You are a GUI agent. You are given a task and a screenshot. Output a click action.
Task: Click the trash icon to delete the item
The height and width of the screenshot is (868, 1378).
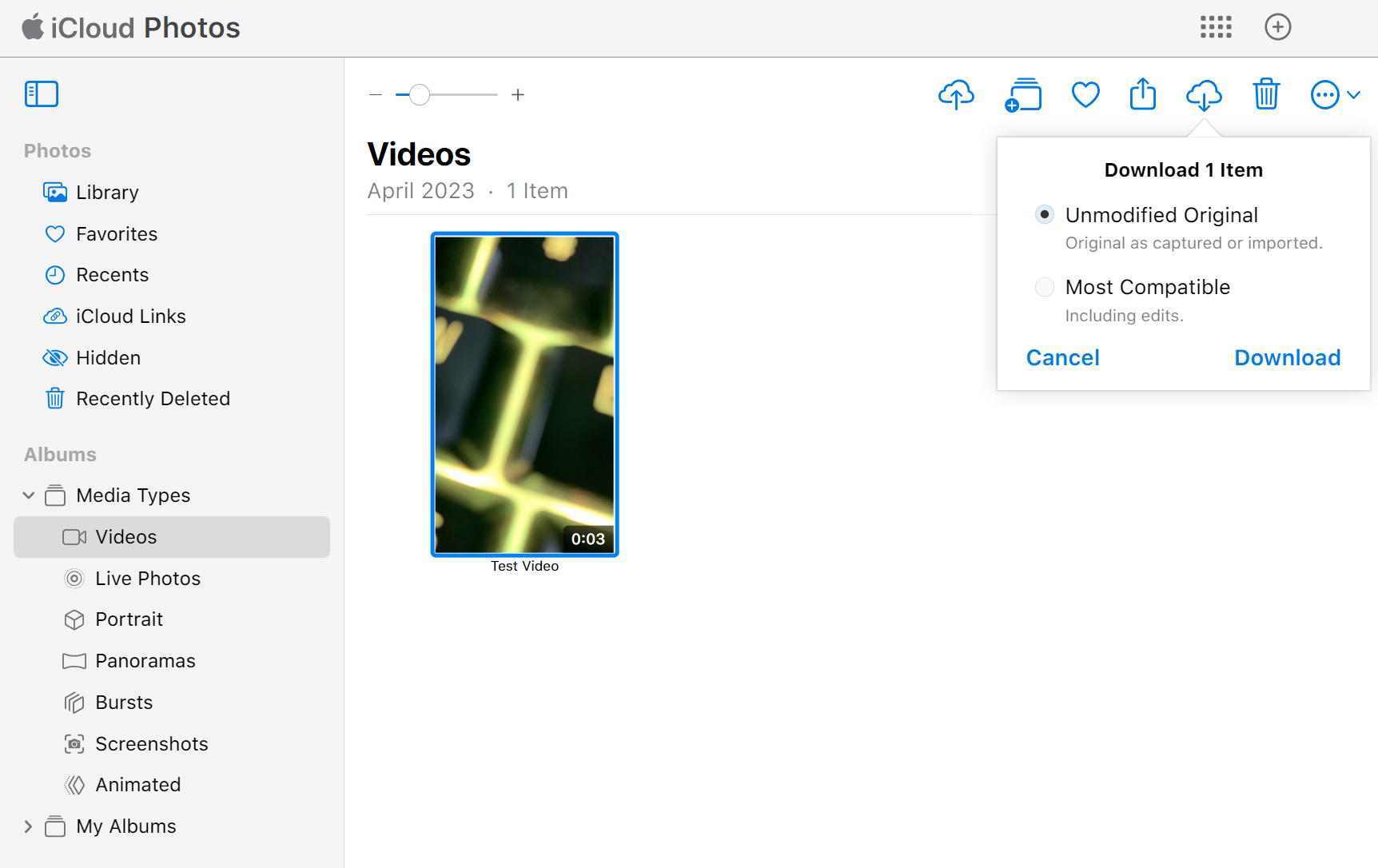(x=1265, y=94)
